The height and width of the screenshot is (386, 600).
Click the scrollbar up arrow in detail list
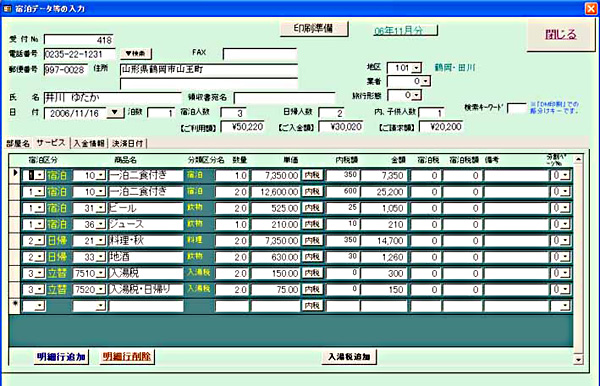[578, 159]
